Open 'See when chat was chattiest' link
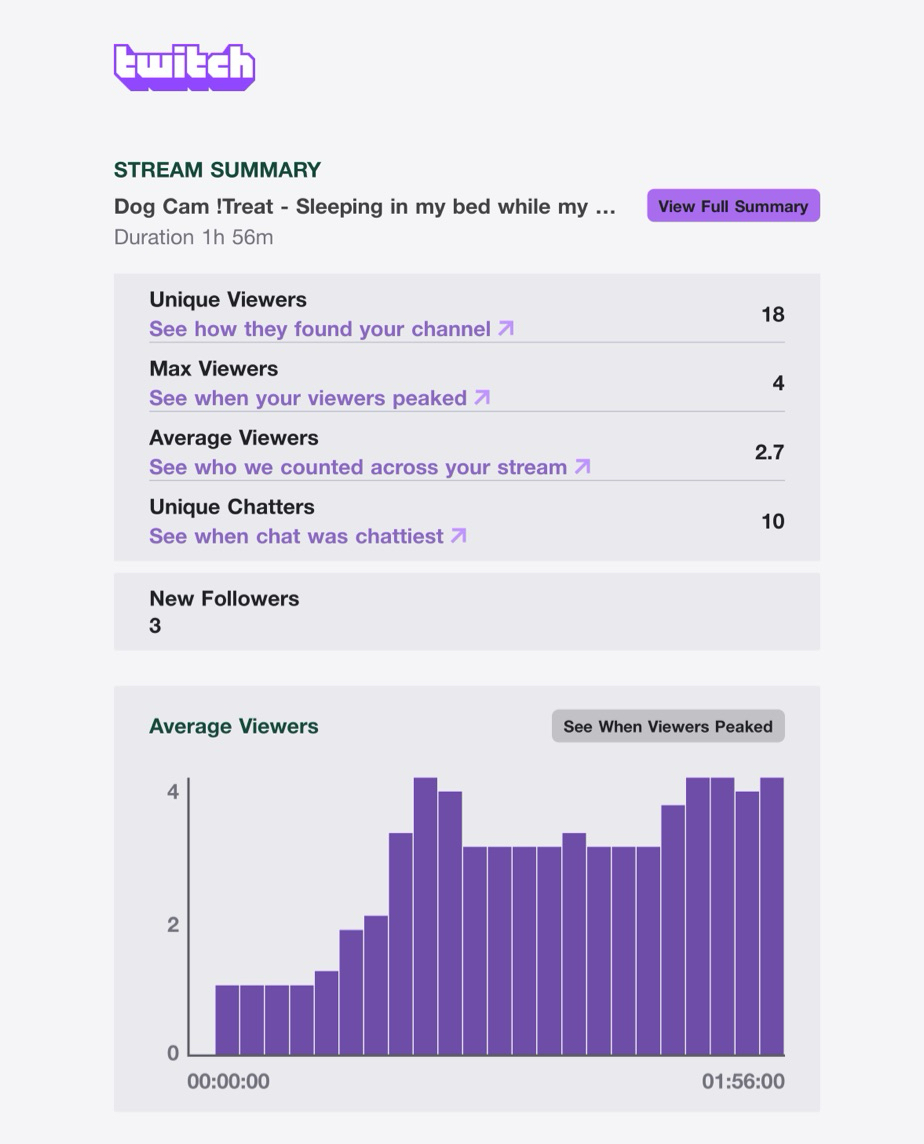 coord(296,536)
